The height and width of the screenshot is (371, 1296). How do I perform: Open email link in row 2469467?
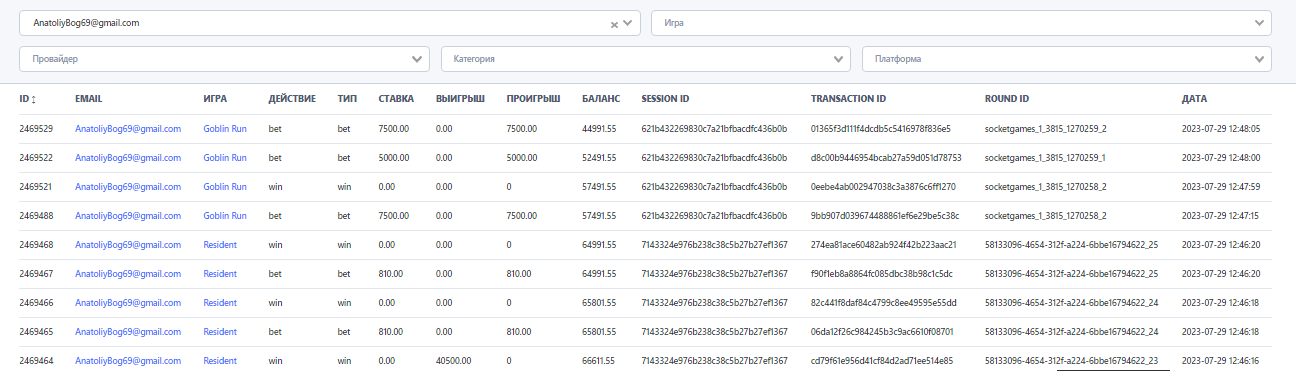[128, 274]
